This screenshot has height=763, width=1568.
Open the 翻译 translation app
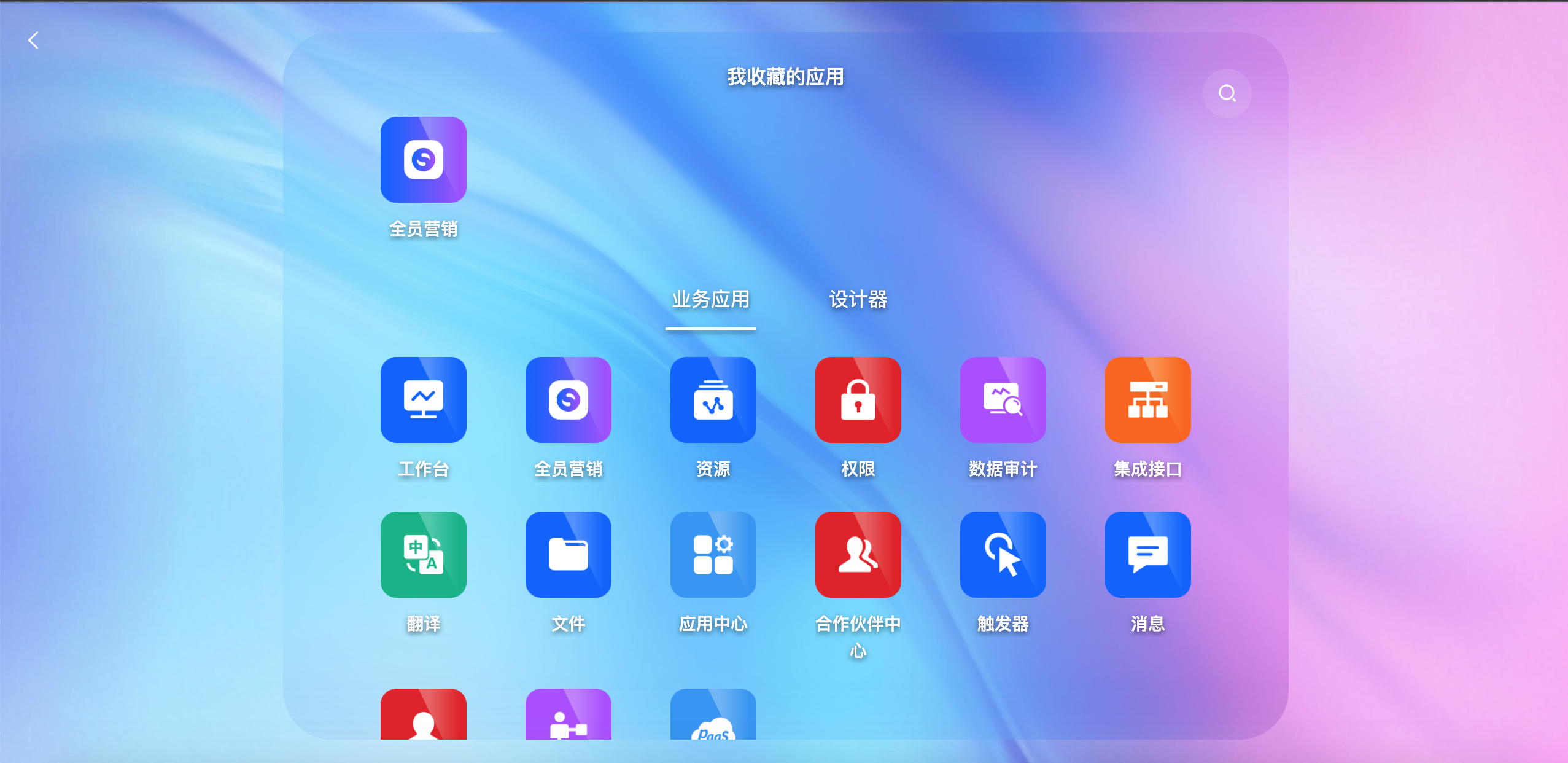coord(423,554)
